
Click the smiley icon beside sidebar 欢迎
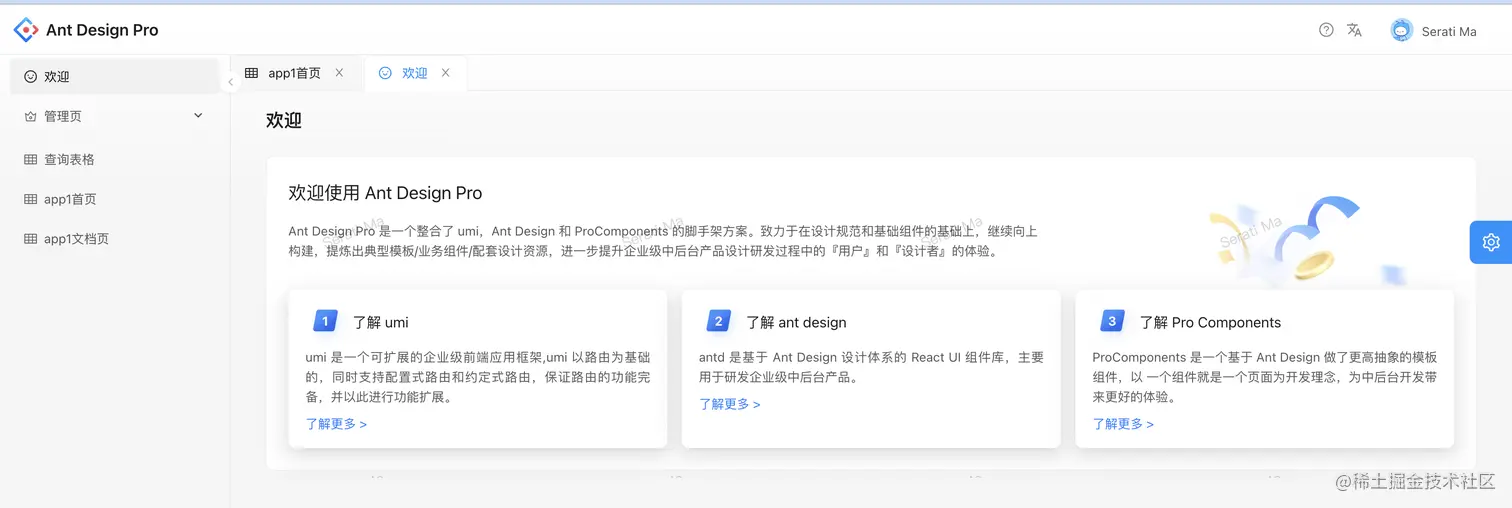[x=31, y=76]
